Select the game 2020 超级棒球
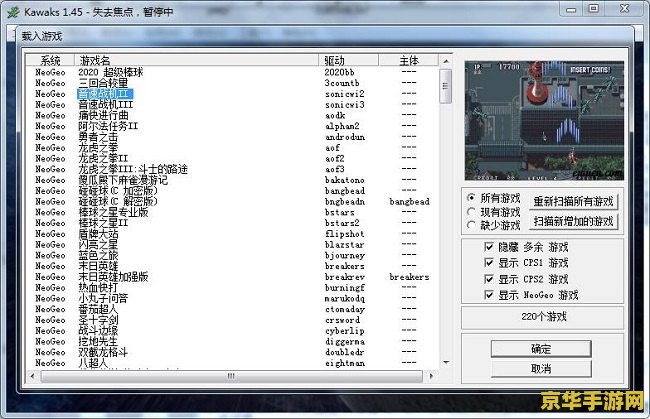The width and height of the screenshot is (650, 419). point(110,72)
